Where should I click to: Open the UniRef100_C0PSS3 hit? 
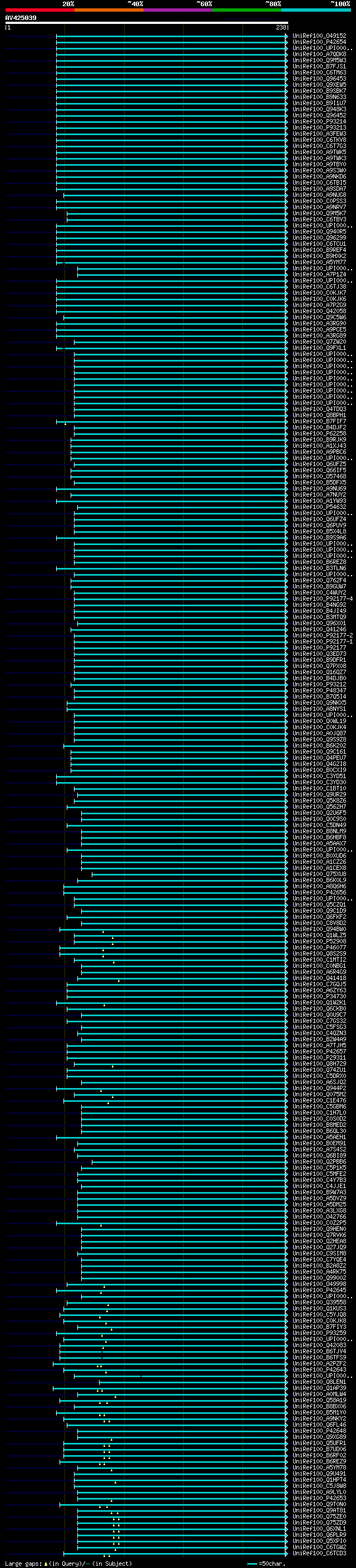(x=319, y=201)
